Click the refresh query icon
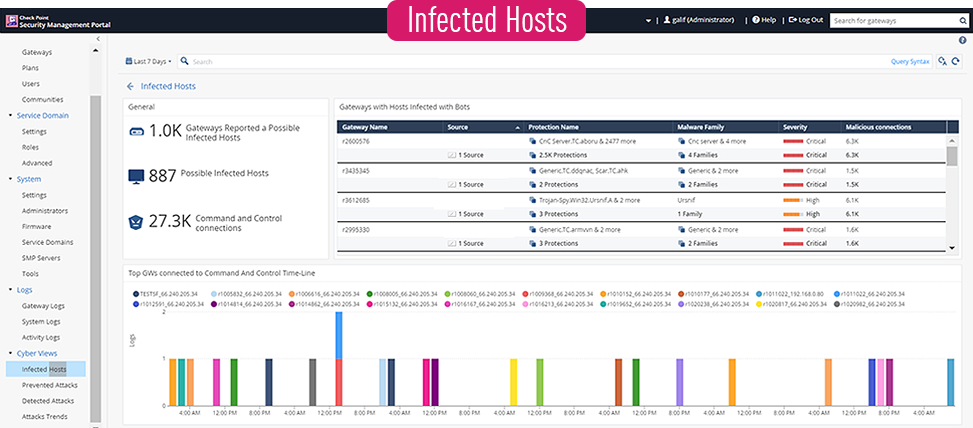 (956, 61)
